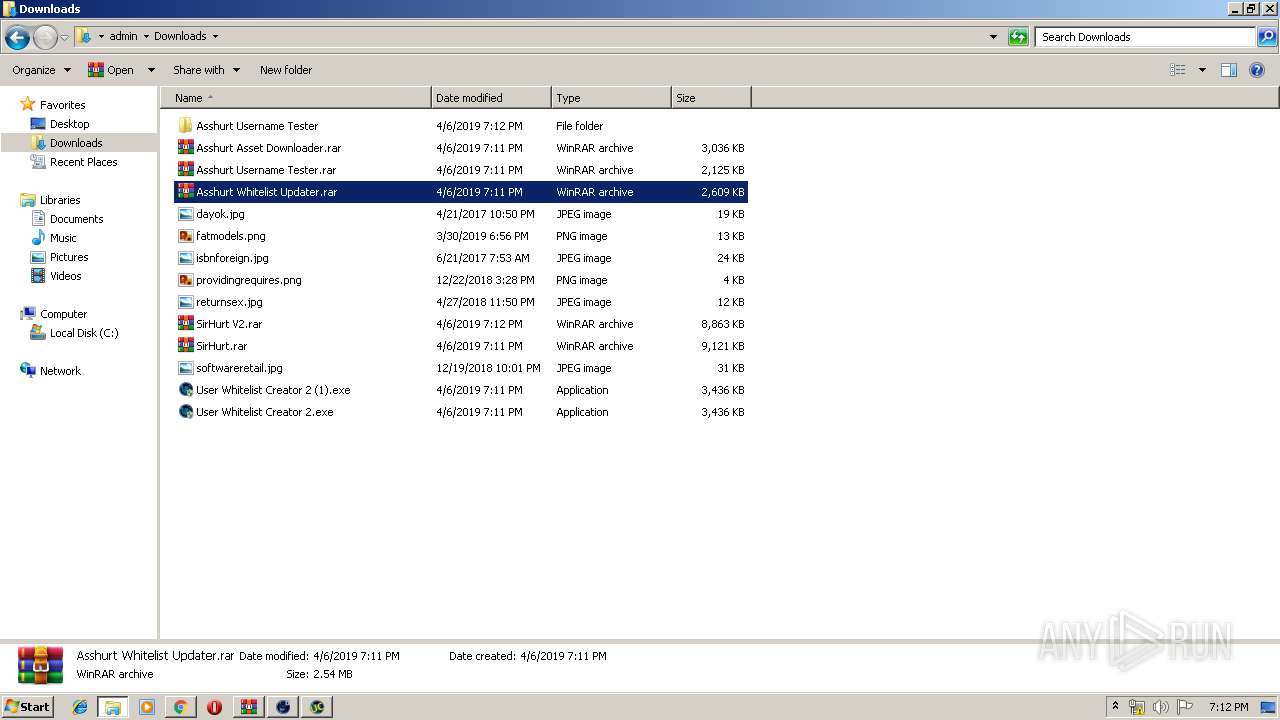Image resolution: width=1280 pixels, height=720 pixels.
Task: Open Recent Places in Favorites
Action: coord(83,162)
